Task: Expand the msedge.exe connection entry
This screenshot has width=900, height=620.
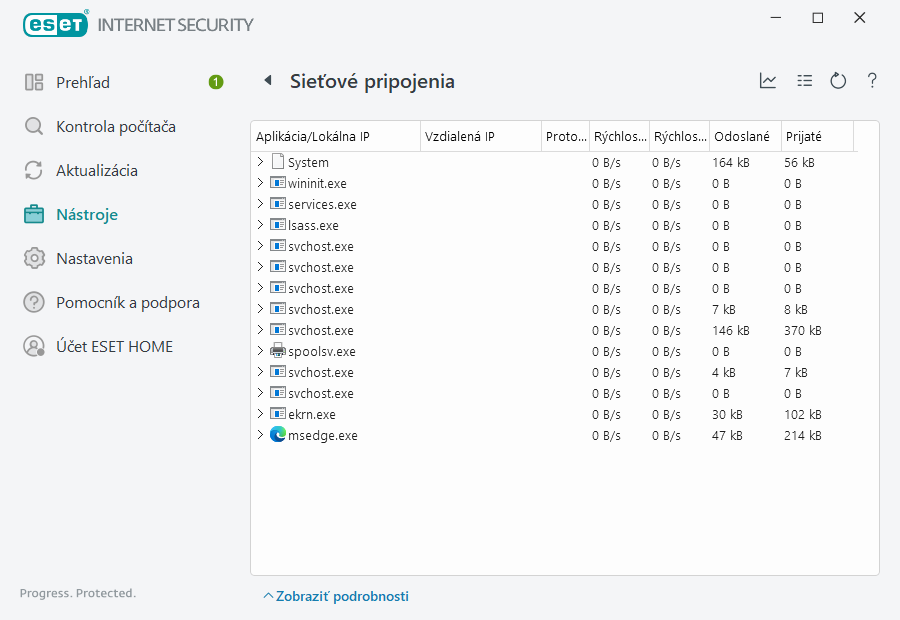Action: pyautogui.click(x=261, y=435)
